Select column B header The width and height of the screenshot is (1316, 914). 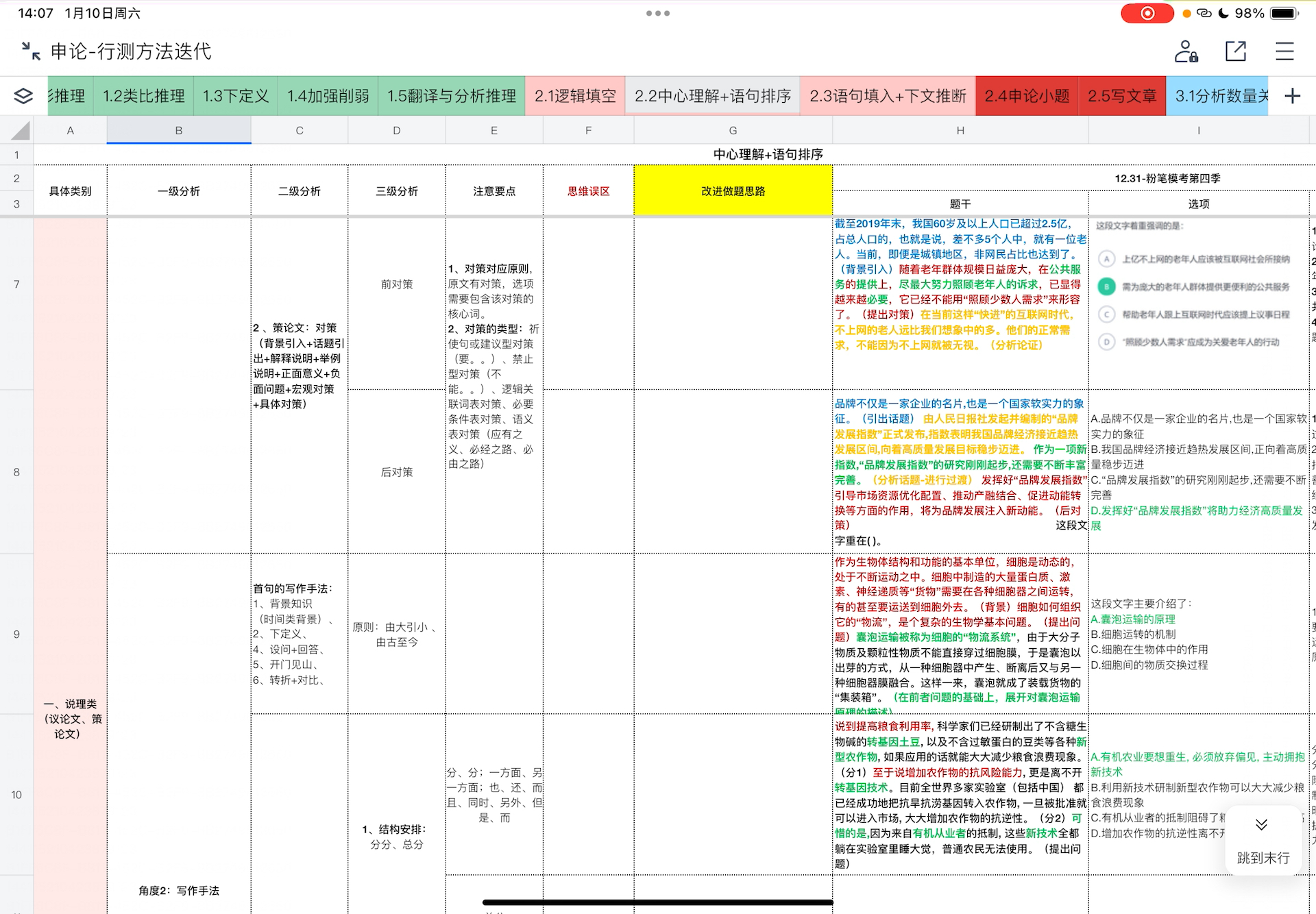tap(178, 129)
